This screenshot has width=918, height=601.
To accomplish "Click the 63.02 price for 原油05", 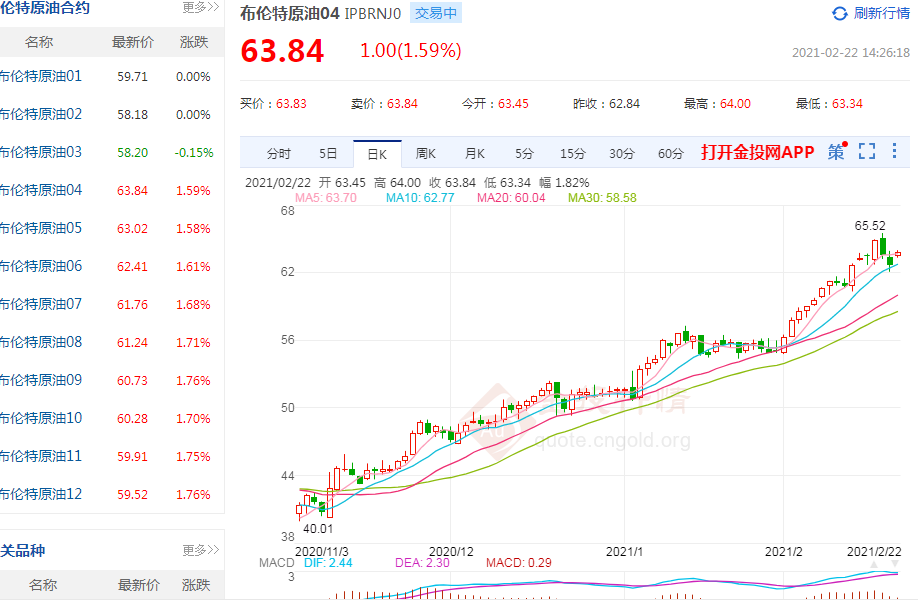I will [x=132, y=229].
